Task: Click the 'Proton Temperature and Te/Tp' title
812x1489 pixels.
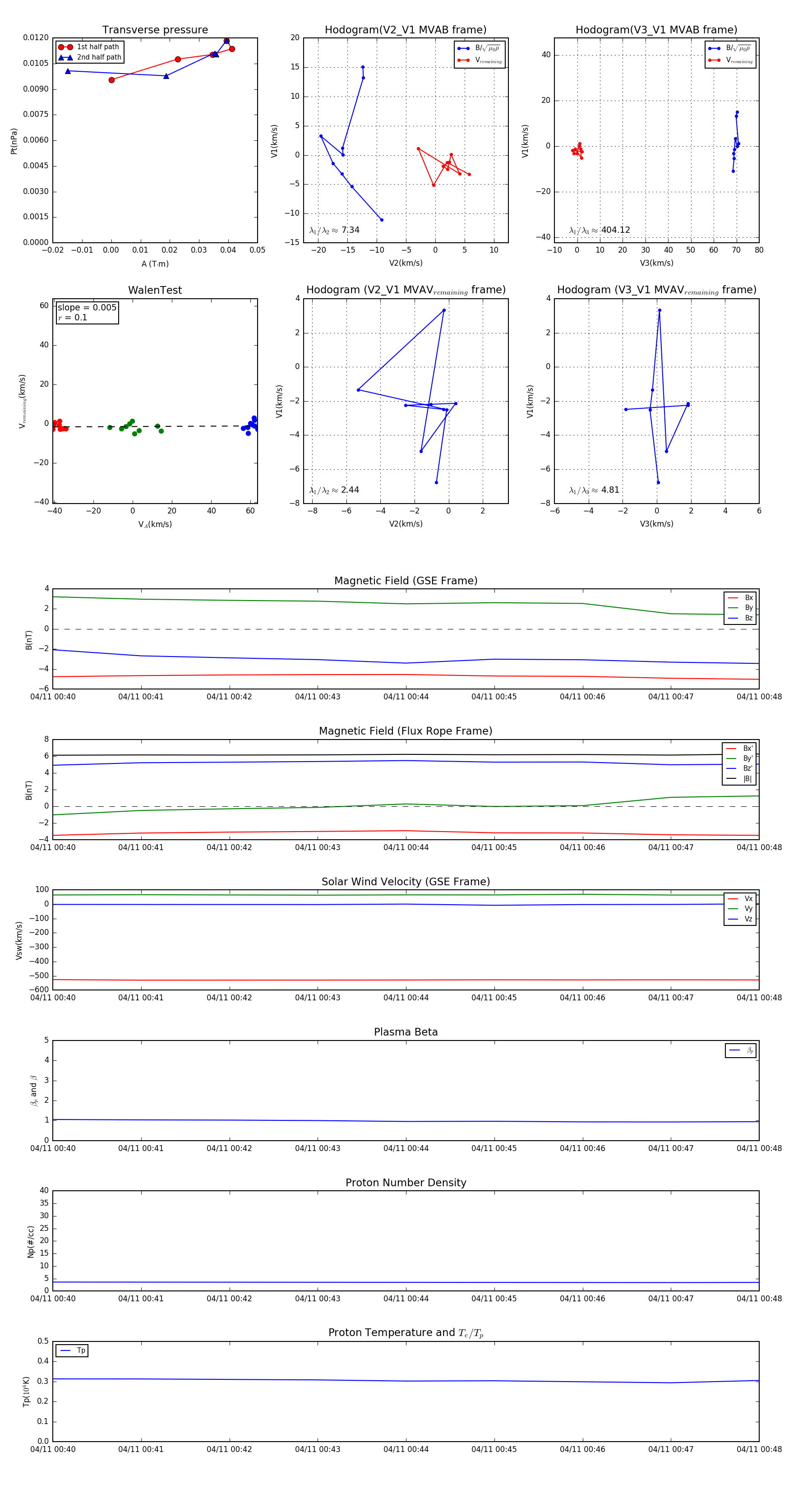Action: point(406,1333)
